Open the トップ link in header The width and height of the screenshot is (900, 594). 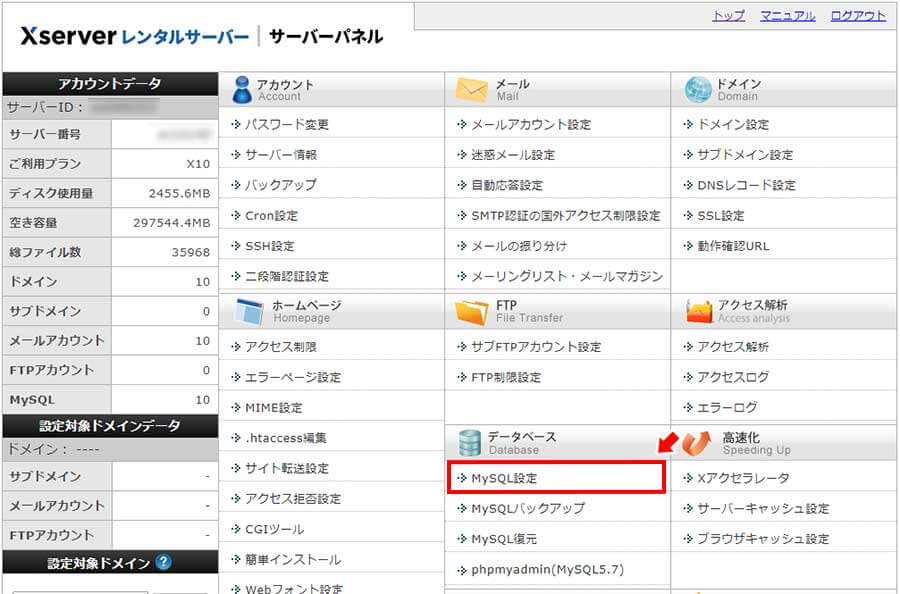click(727, 16)
